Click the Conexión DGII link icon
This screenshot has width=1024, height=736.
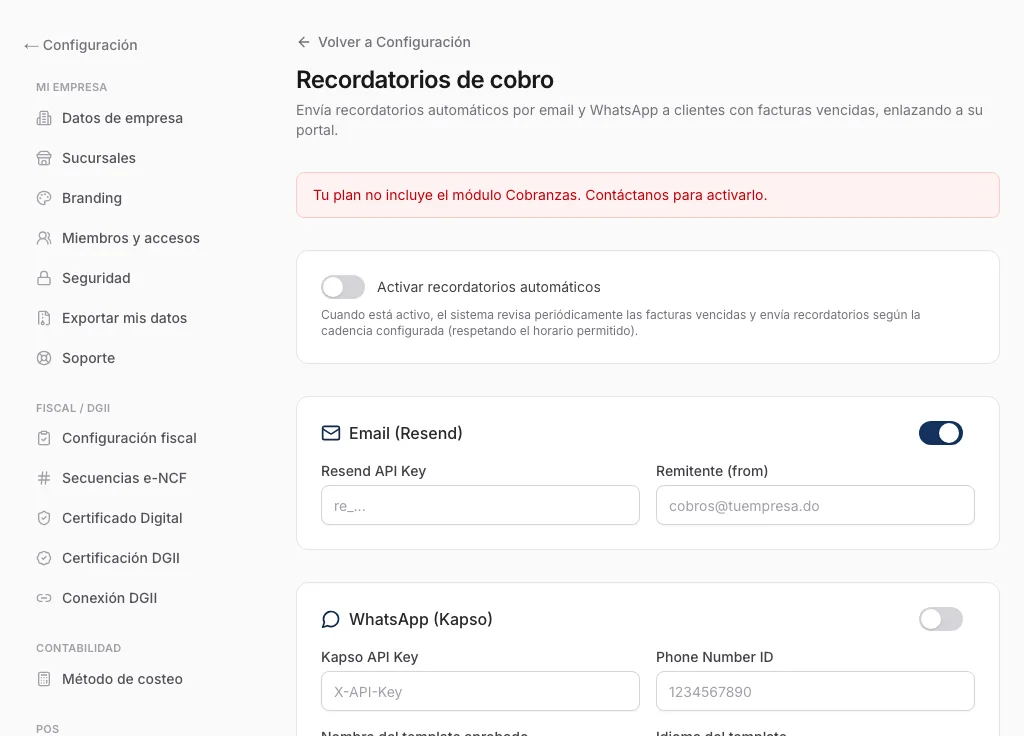[44, 598]
